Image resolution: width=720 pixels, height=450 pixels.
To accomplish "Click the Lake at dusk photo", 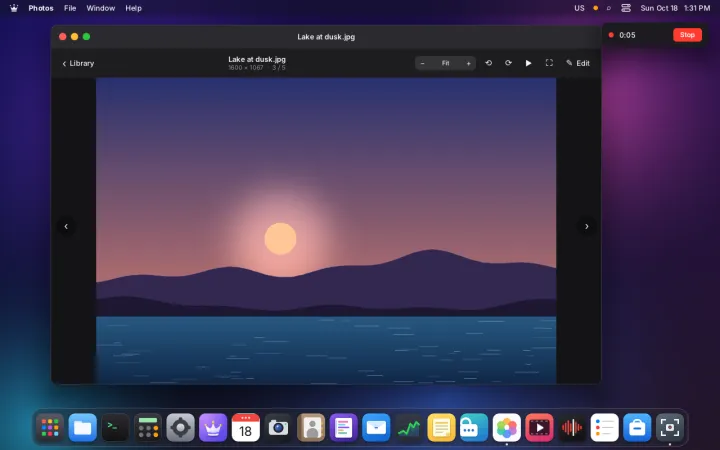I will pos(326,231).
